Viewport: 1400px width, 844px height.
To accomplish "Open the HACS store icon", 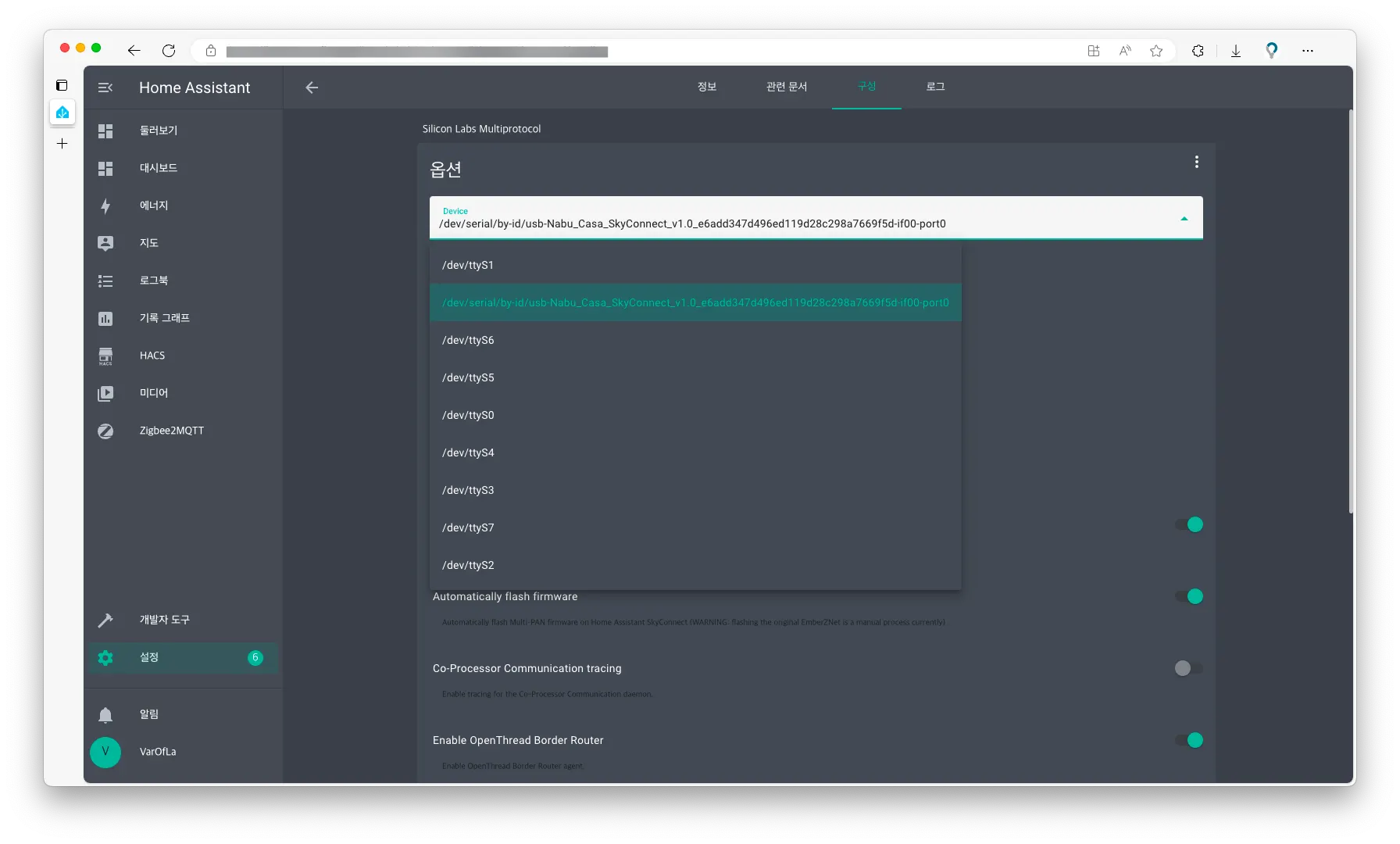I will pyautogui.click(x=105, y=356).
